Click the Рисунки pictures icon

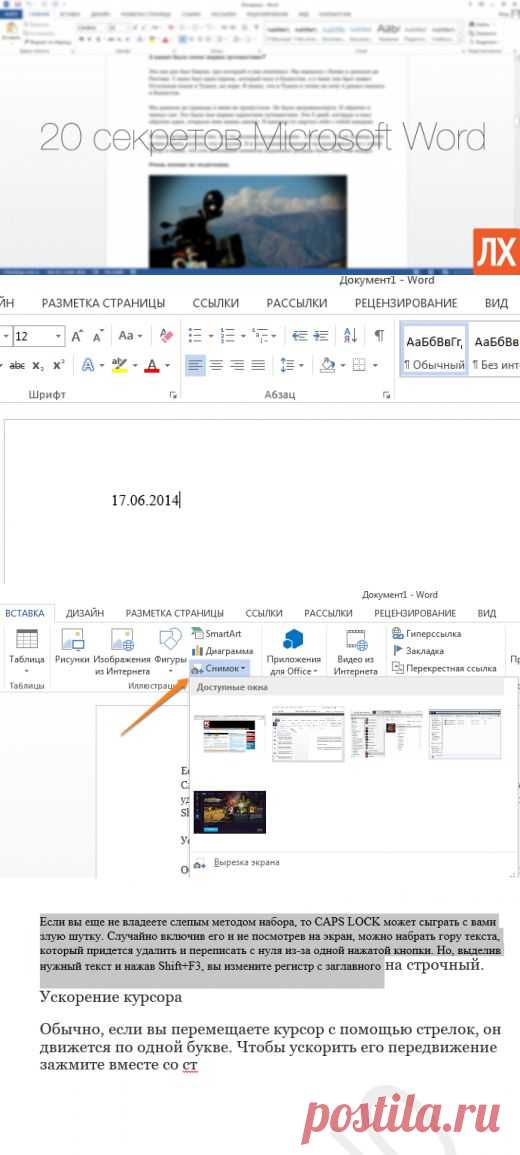click(x=72, y=648)
